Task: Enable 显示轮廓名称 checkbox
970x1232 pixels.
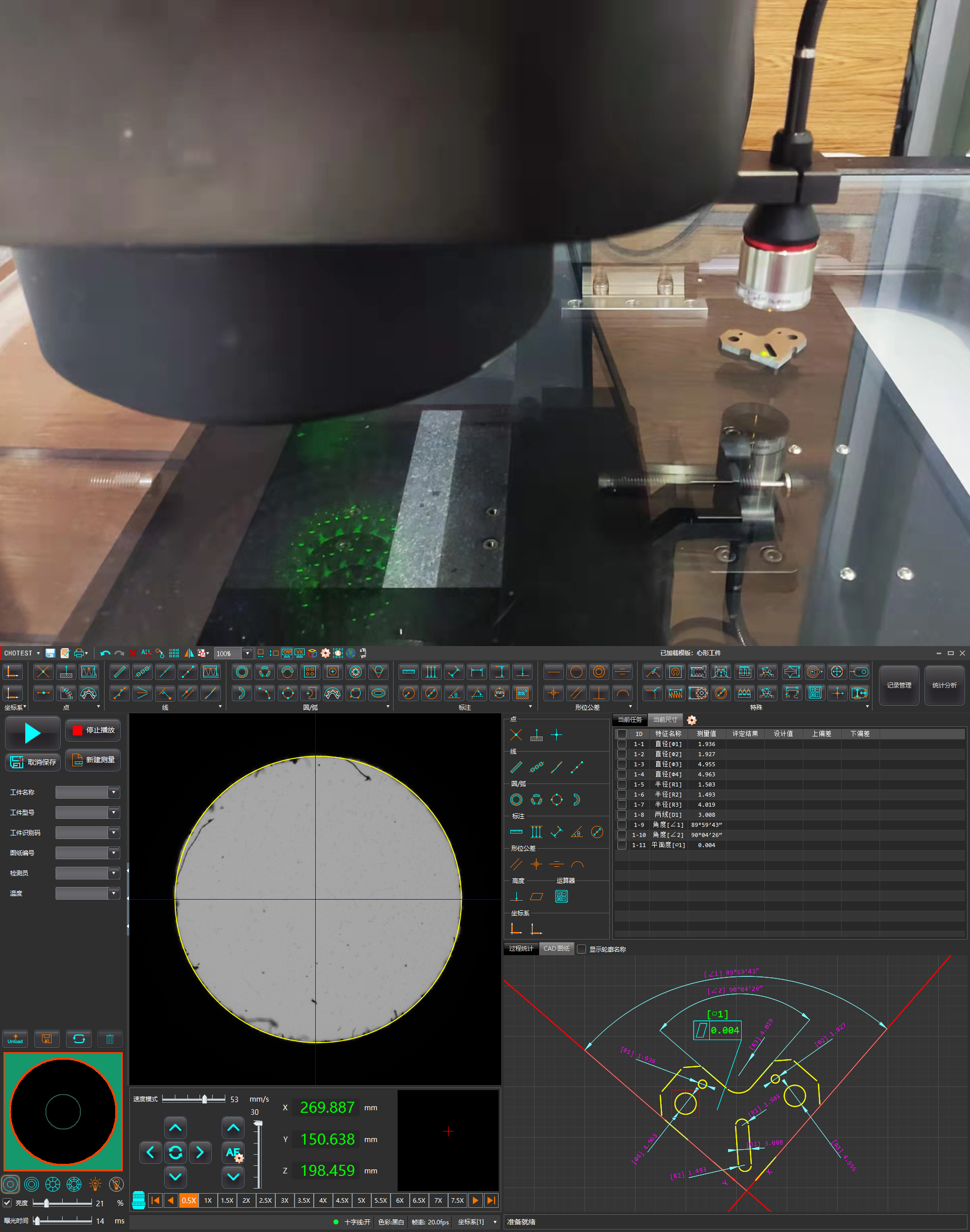Action: 581,949
